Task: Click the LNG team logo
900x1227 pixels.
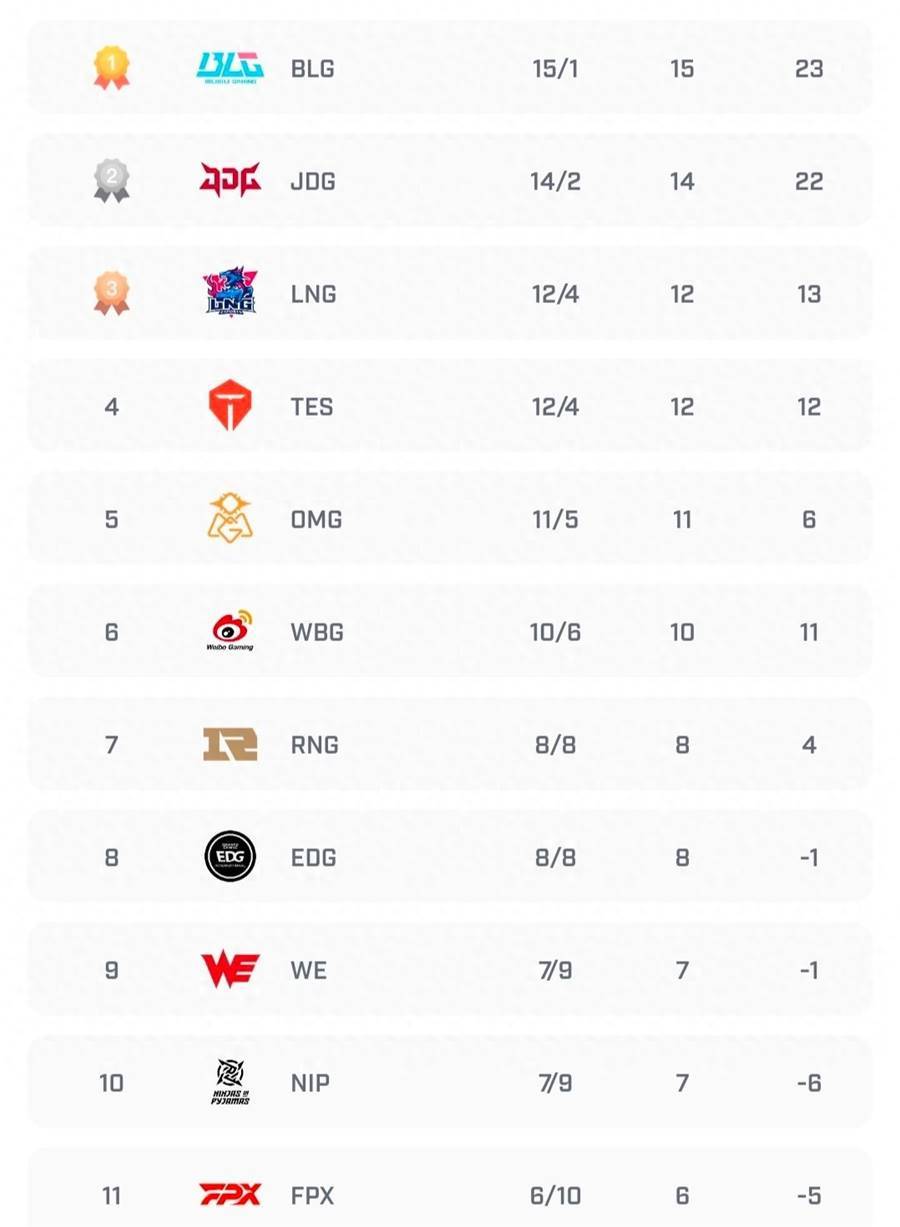Action: (230, 292)
